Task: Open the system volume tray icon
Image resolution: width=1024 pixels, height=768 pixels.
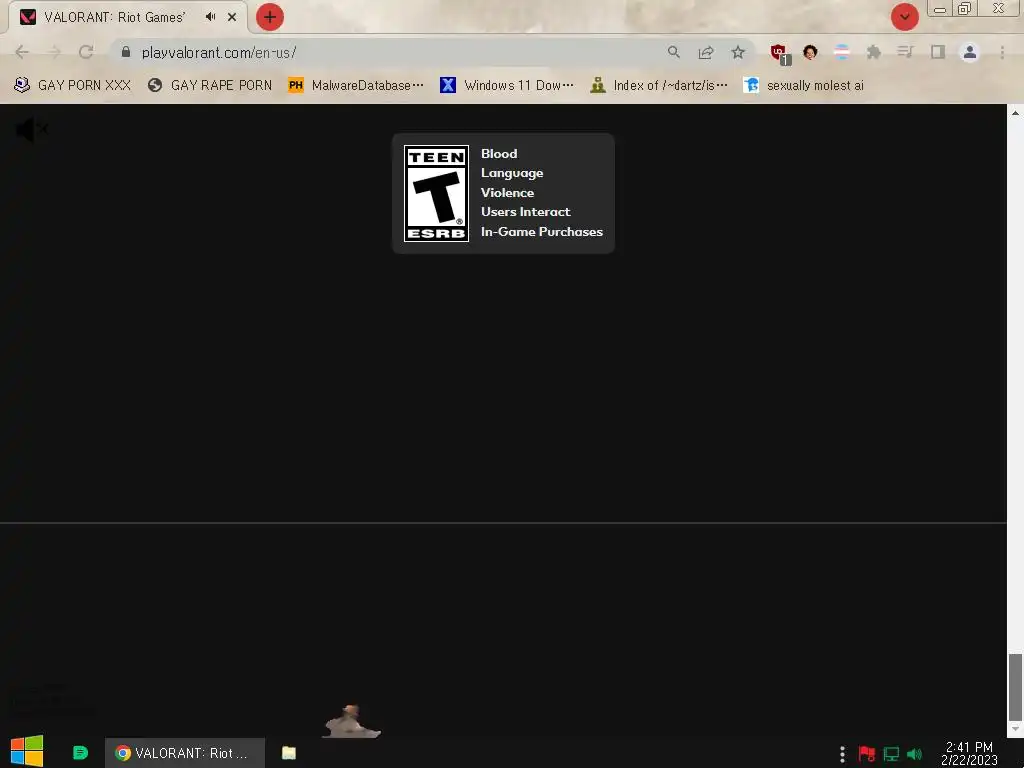Action: pyautogui.click(x=914, y=754)
